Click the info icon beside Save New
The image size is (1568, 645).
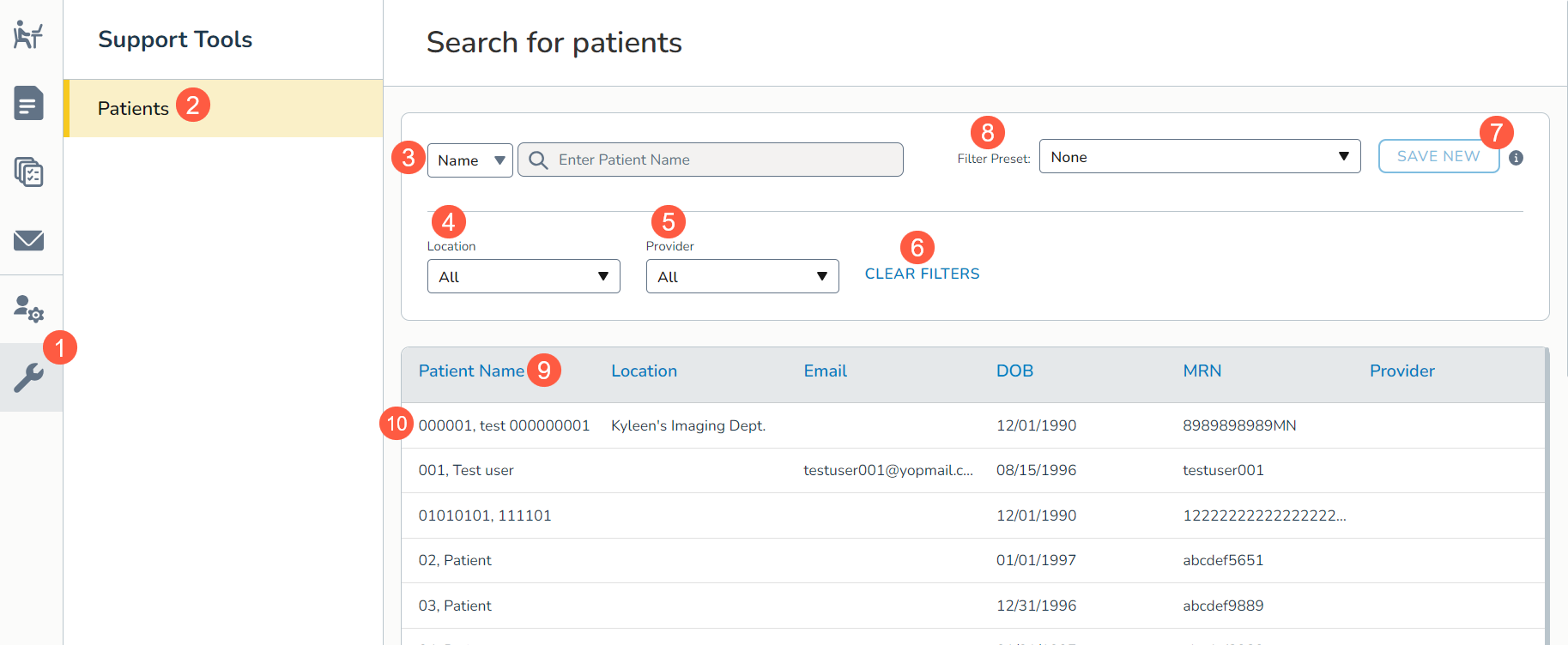(x=1516, y=158)
